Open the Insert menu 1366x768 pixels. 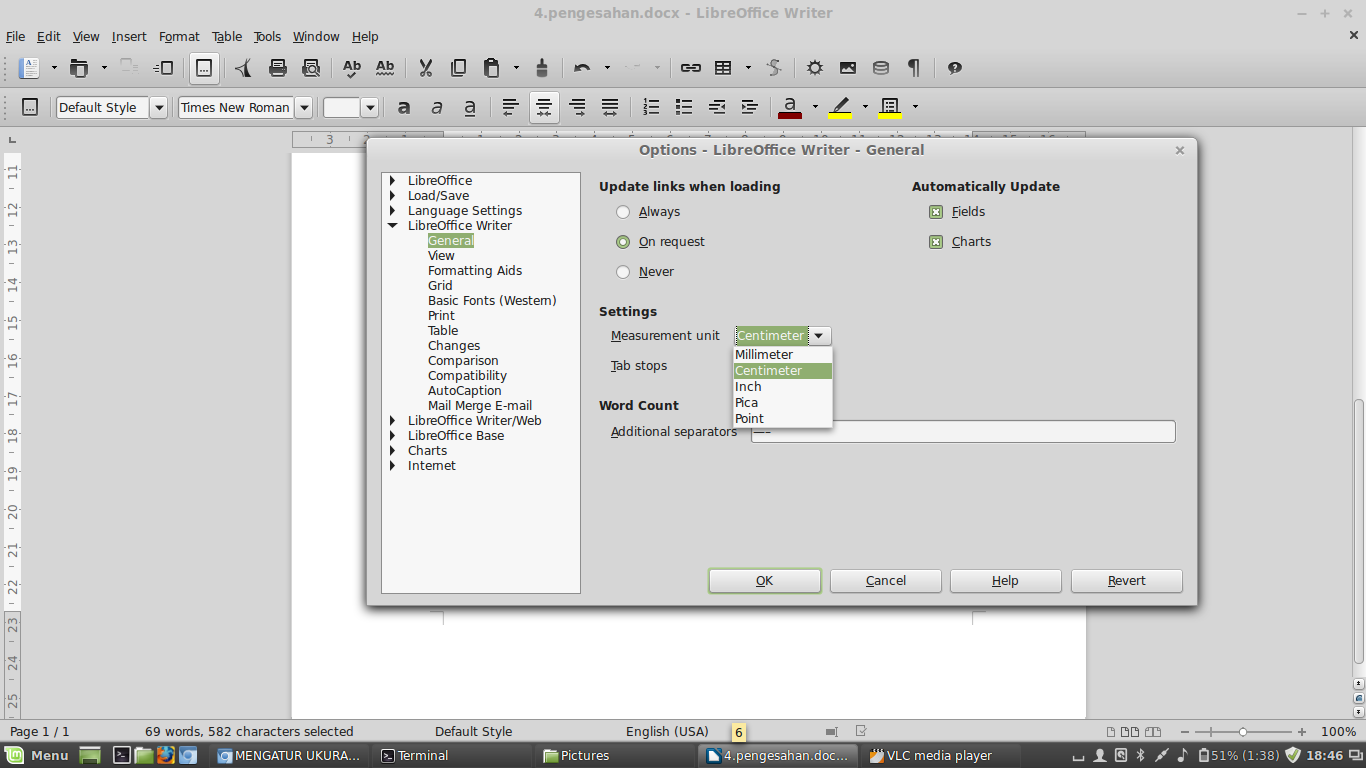pyautogui.click(x=129, y=37)
